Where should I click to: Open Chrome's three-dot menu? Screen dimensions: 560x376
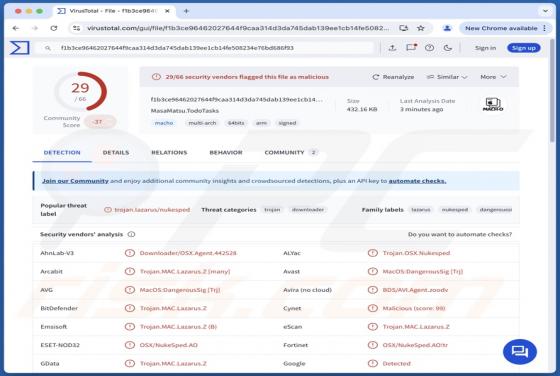click(545, 28)
